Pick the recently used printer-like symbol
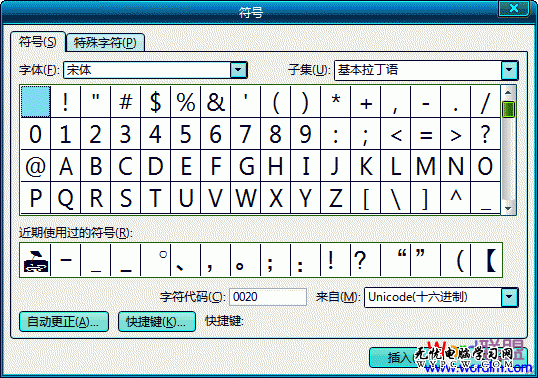This screenshot has width=538, height=378. coord(36,260)
